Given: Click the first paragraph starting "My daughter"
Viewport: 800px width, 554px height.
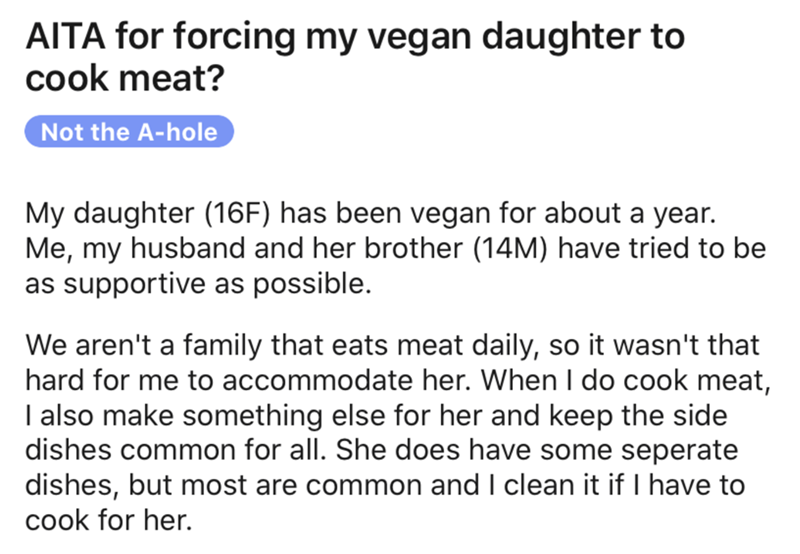Looking at the screenshot, I should (x=396, y=248).
